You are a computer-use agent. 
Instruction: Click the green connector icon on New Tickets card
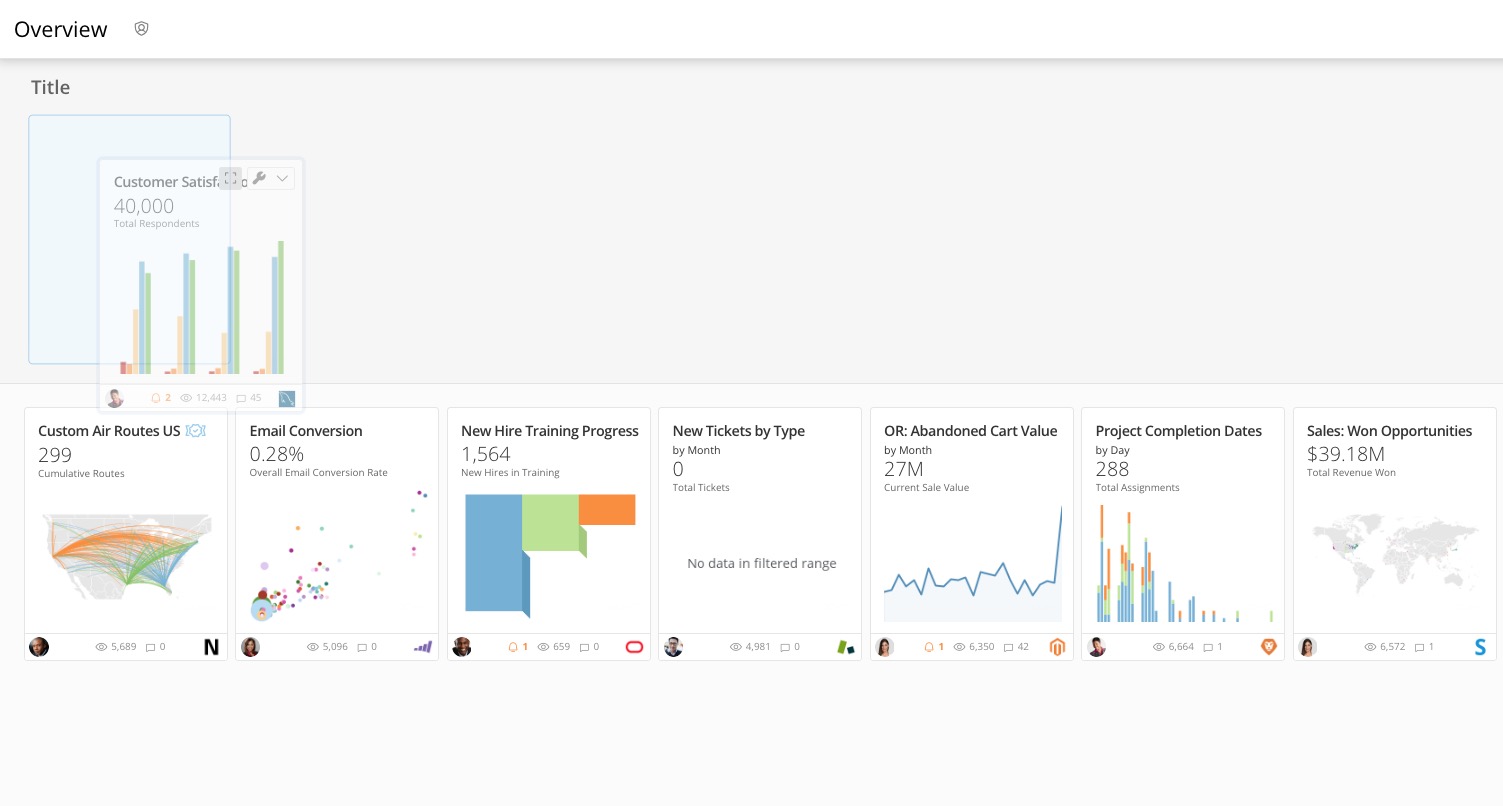click(x=846, y=647)
